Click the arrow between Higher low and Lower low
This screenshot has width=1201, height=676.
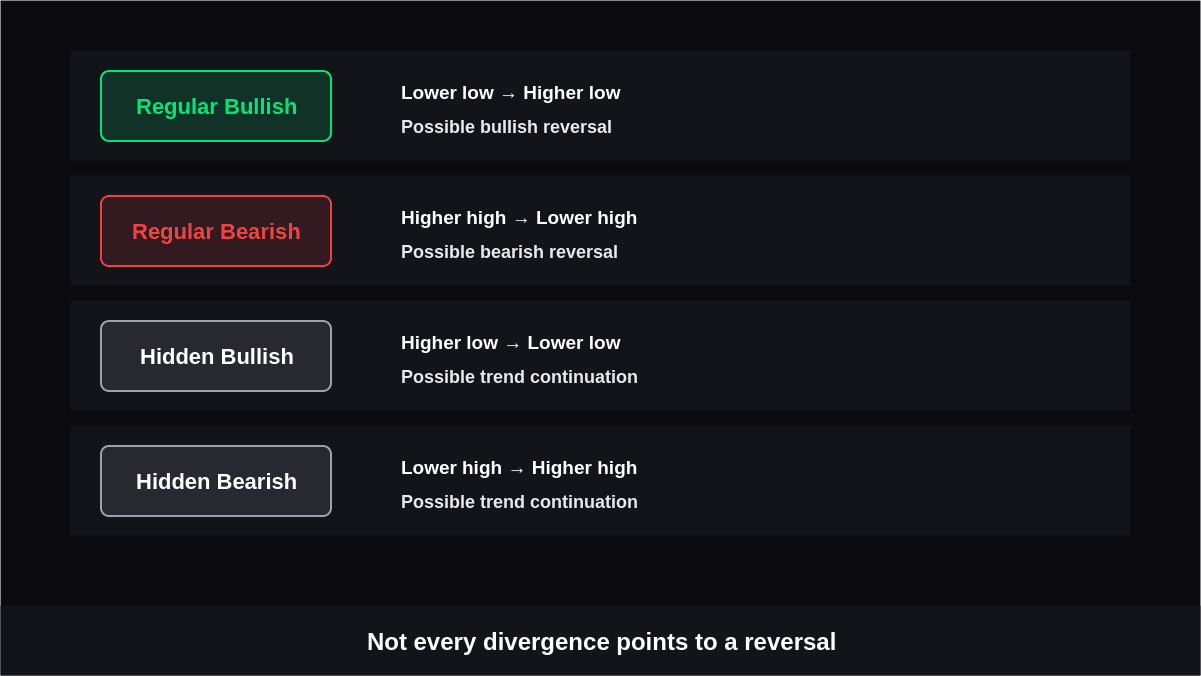512,344
